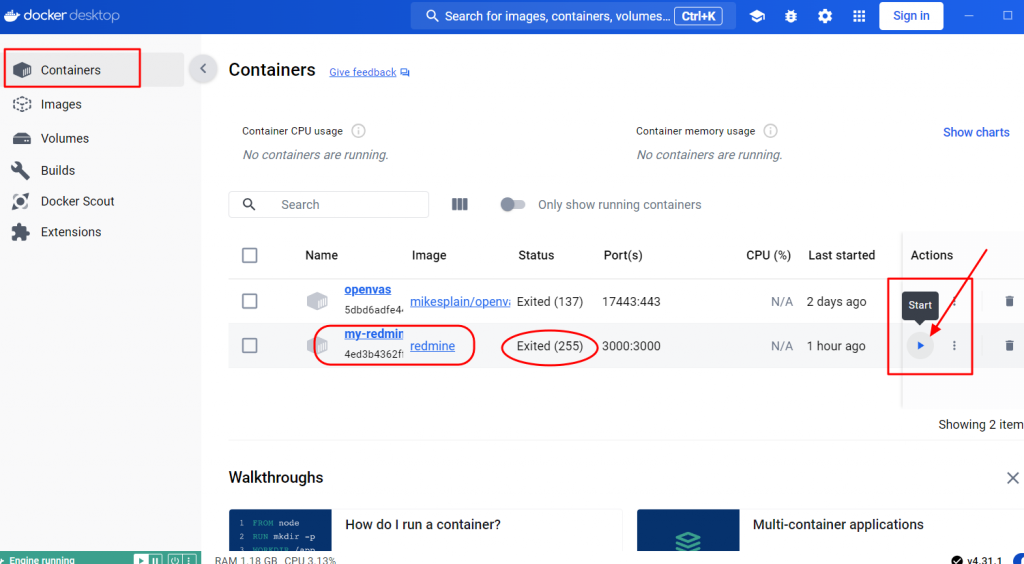Close the Walkthroughs section
This screenshot has height=564, width=1024.
[1013, 478]
